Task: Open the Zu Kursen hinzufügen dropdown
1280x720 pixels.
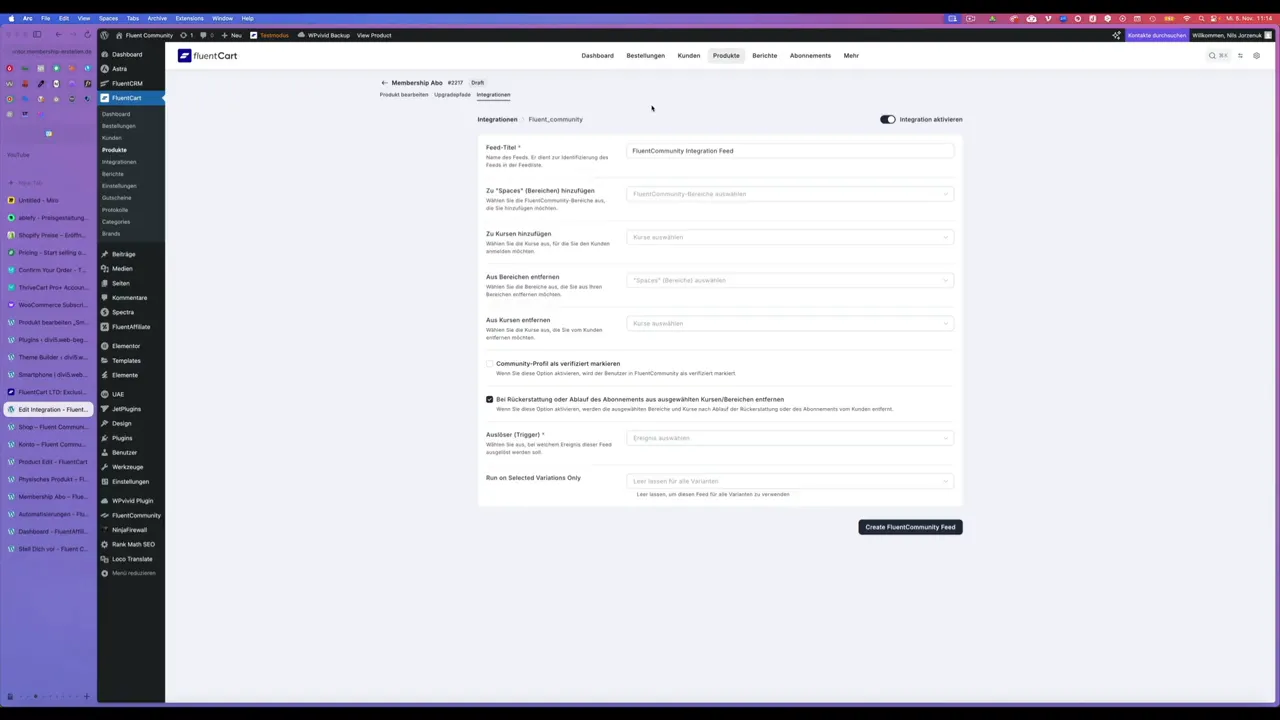Action: coord(790,237)
